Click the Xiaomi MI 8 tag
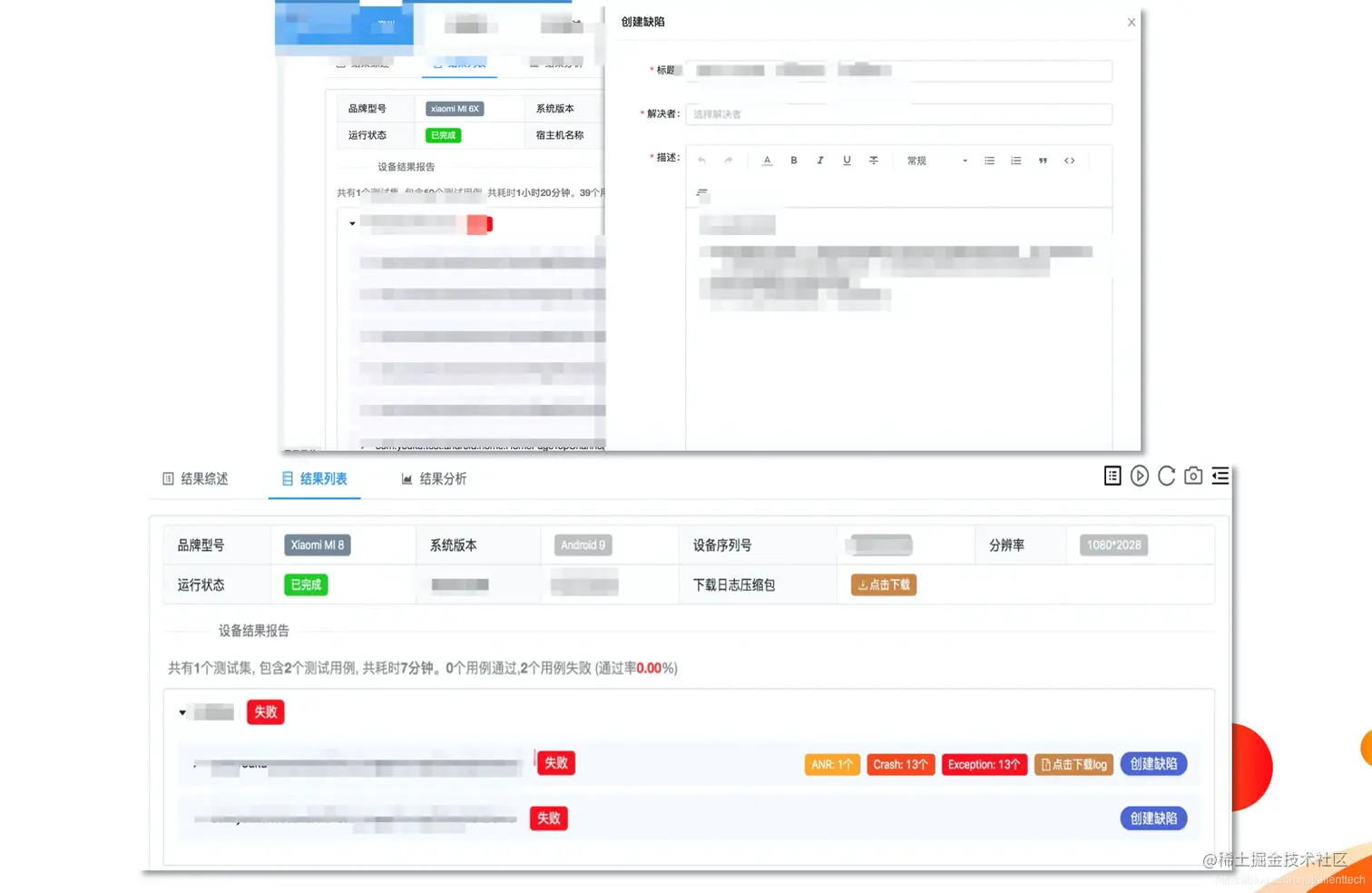This screenshot has height=893, width=1372. point(318,545)
